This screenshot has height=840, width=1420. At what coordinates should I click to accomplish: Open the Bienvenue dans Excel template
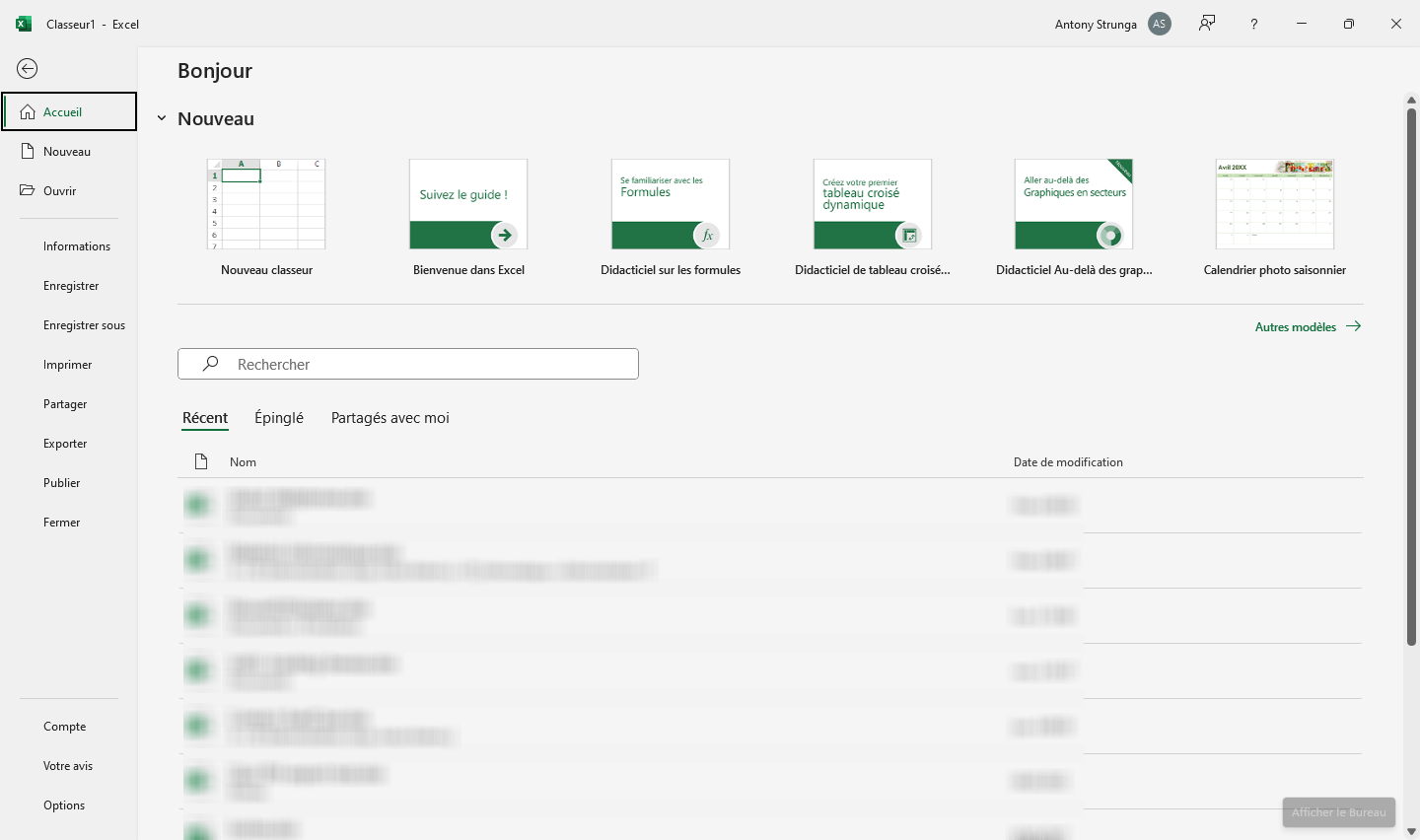(x=468, y=205)
